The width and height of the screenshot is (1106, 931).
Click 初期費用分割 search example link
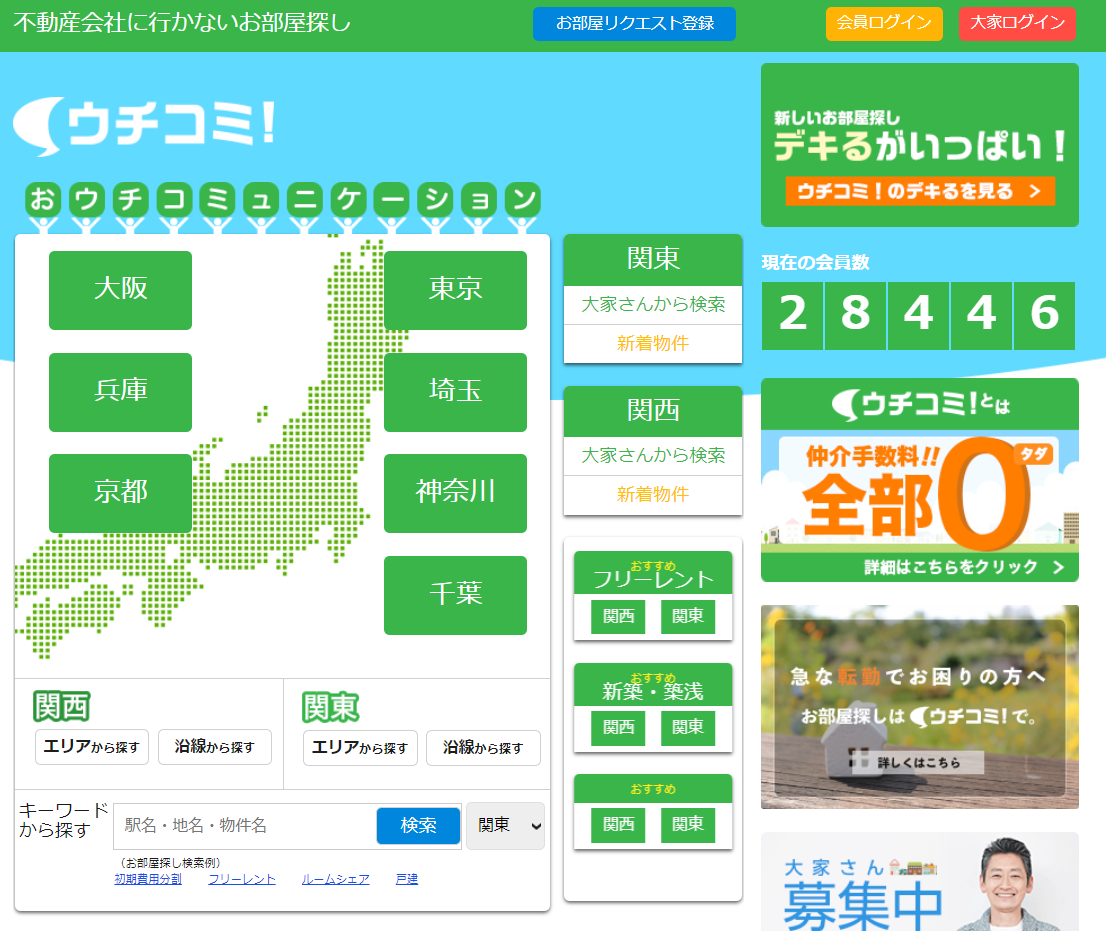(148, 880)
